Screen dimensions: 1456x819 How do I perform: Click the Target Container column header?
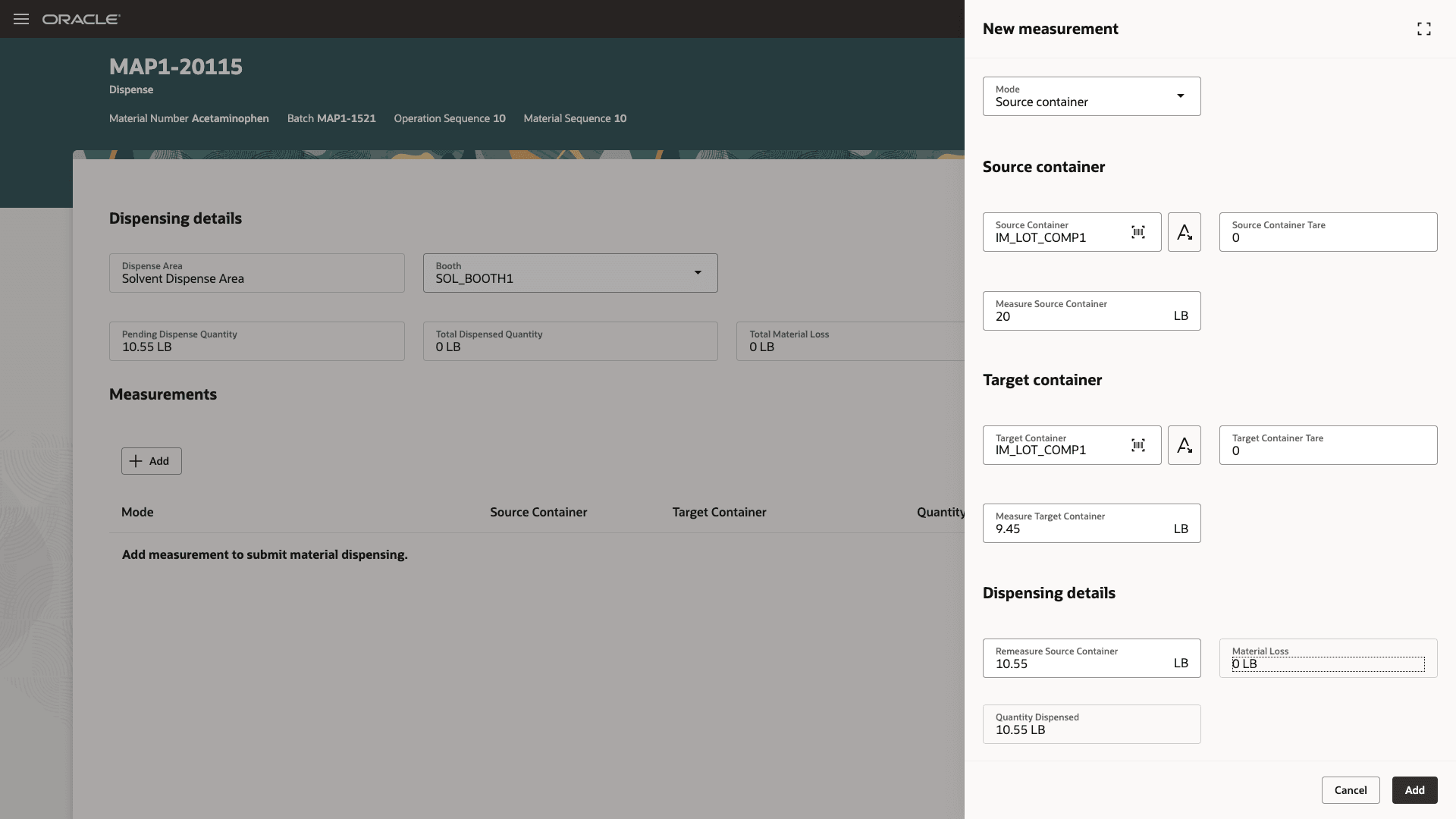tap(719, 512)
